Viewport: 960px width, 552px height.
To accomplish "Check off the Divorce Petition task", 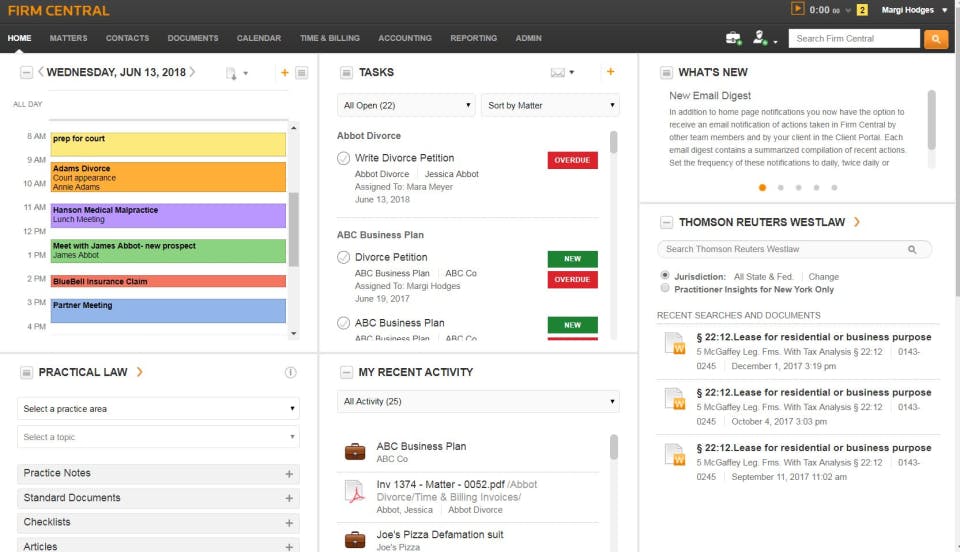I will [343, 257].
